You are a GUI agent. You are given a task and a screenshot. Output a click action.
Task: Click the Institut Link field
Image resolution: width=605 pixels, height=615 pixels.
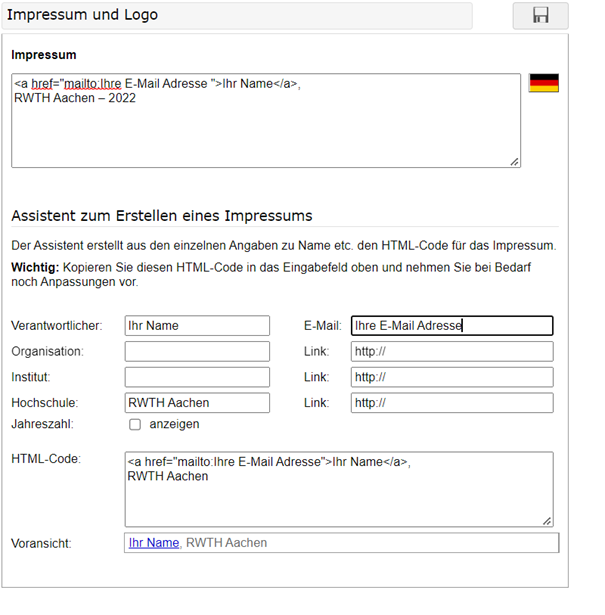pos(452,377)
